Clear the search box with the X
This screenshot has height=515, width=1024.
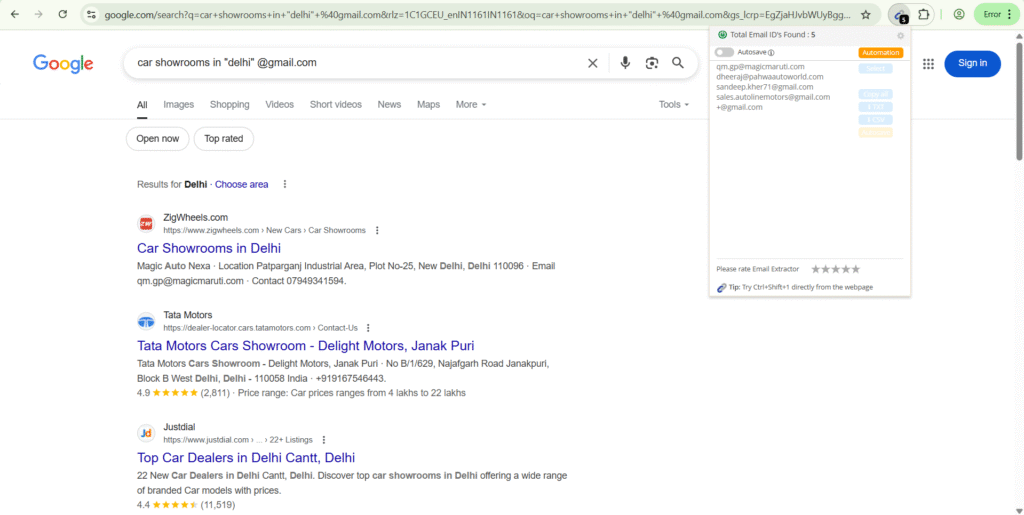coord(592,63)
